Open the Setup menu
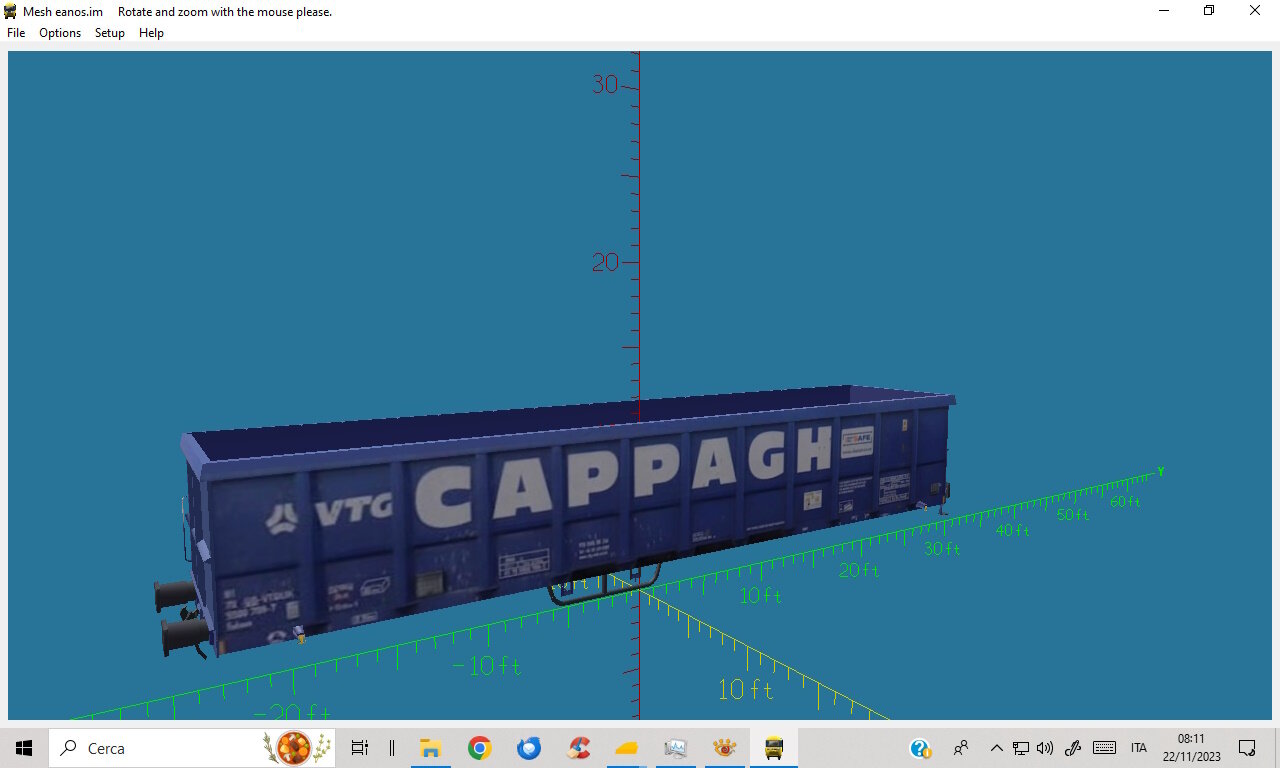The height and width of the screenshot is (768, 1280). (x=110, y=33)
